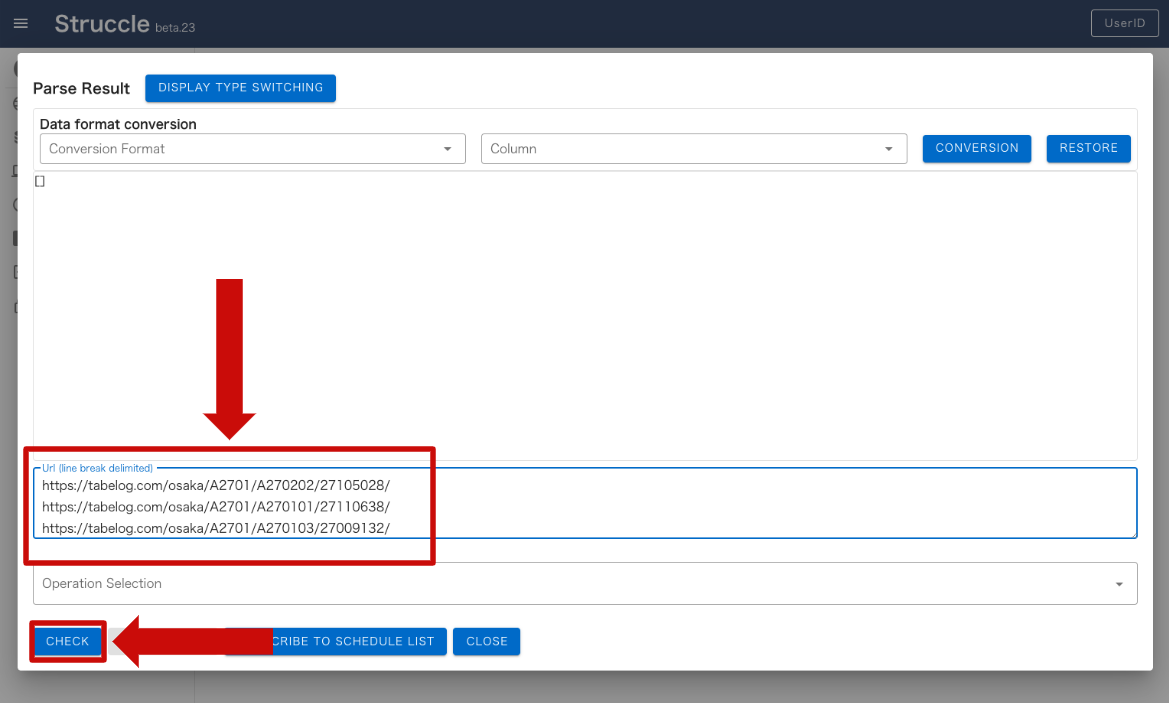Click the URL ending in 27105028
Image resolution: width=1169 pixels, height=703 pixels.
click(x=215, y=485)
